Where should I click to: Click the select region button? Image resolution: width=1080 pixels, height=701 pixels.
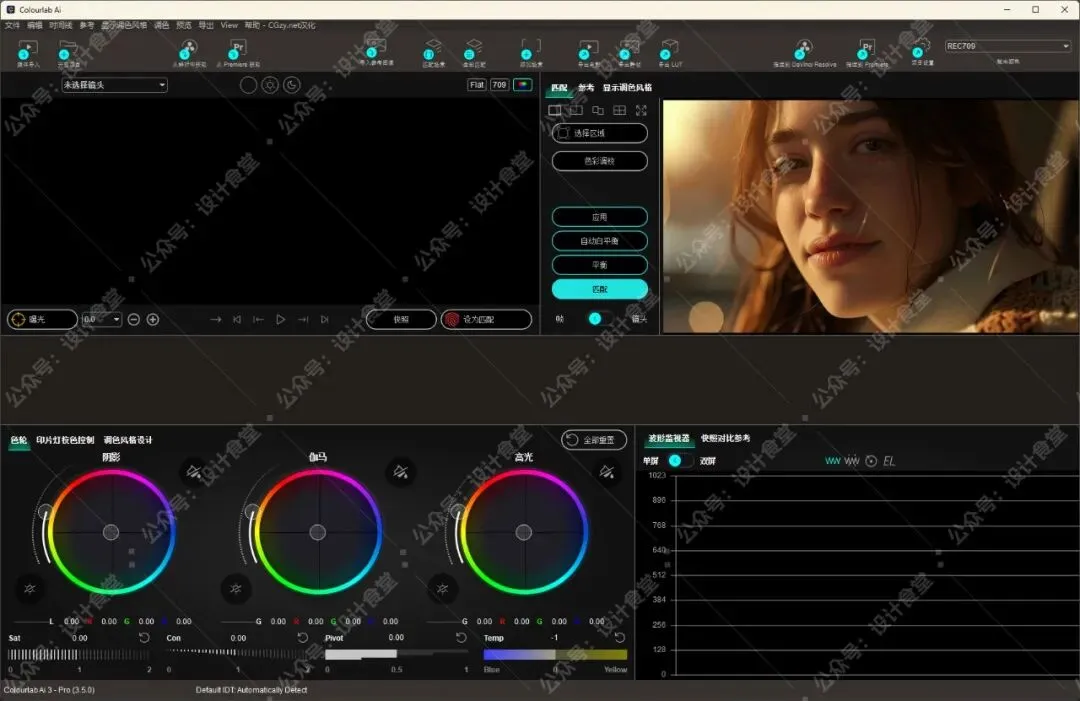click(x=600, y=133)
